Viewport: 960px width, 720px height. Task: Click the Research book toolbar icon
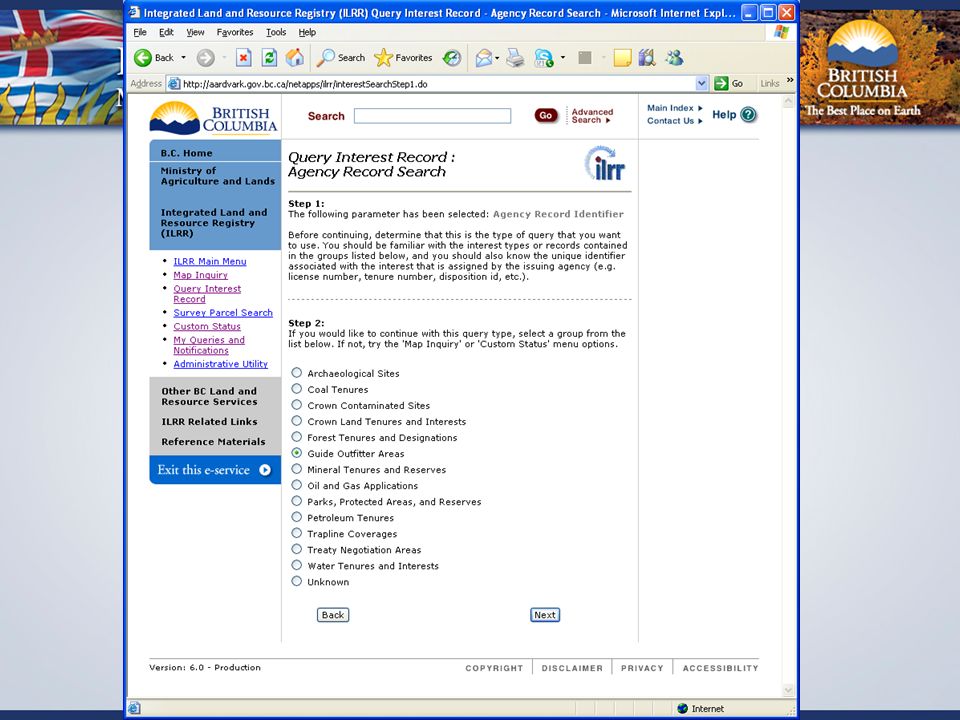[x=647, y=58]
